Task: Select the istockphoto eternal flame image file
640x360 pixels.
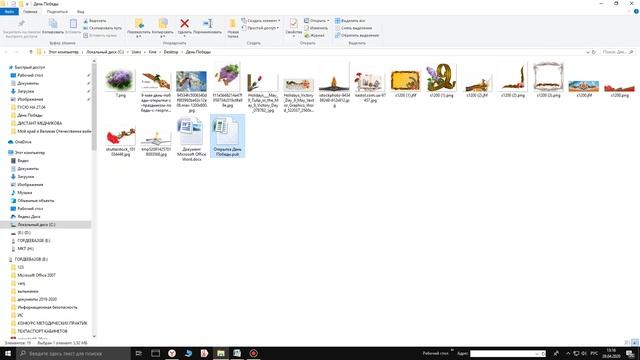Action: [334, 86]
